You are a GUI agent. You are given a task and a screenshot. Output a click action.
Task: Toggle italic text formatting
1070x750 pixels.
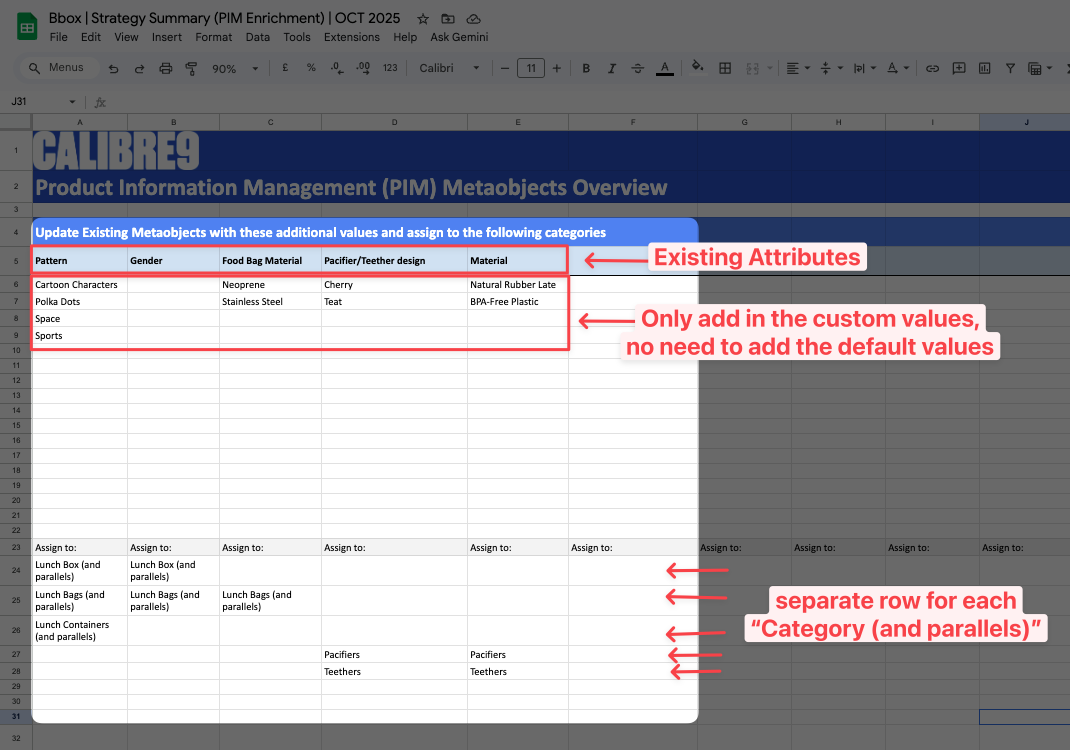(x=612, y=68)
